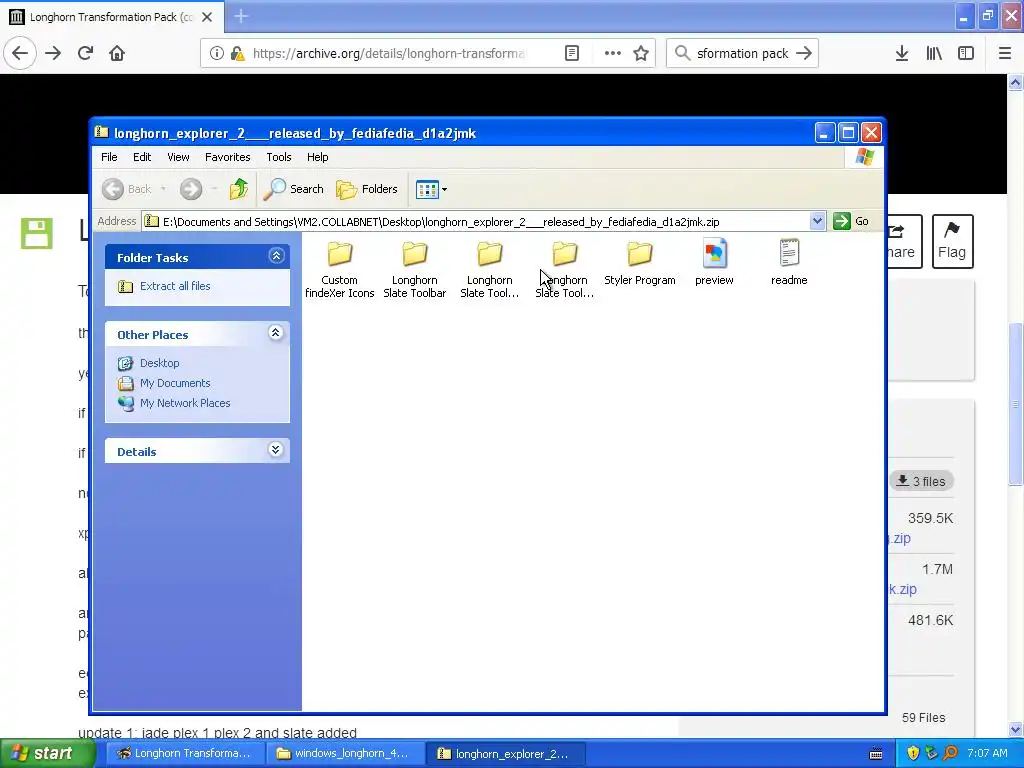
Task: Expand the Address bar dropdown arrow
Action: point(817,221)
